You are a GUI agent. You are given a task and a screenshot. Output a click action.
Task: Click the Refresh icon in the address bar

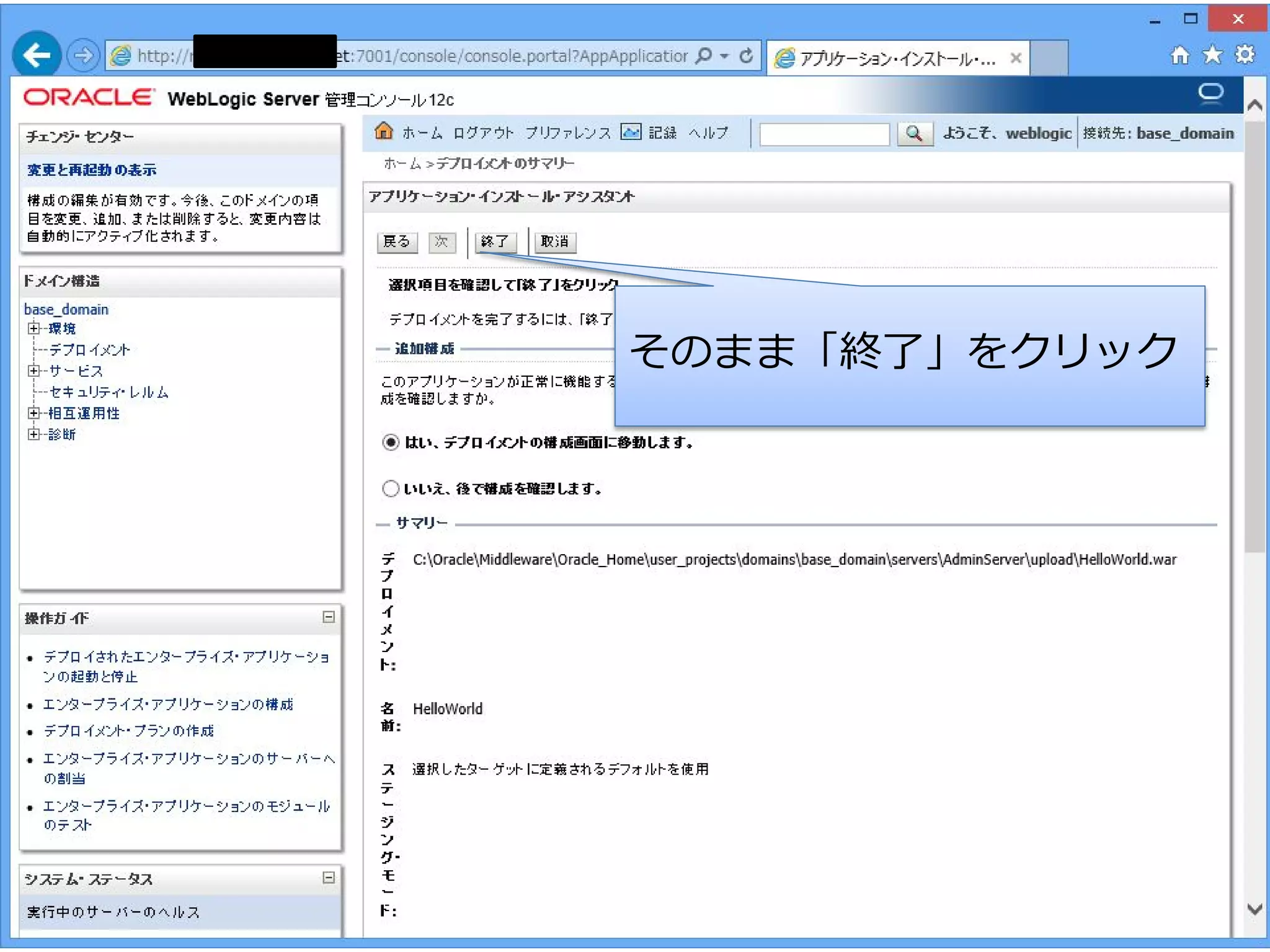747,56
